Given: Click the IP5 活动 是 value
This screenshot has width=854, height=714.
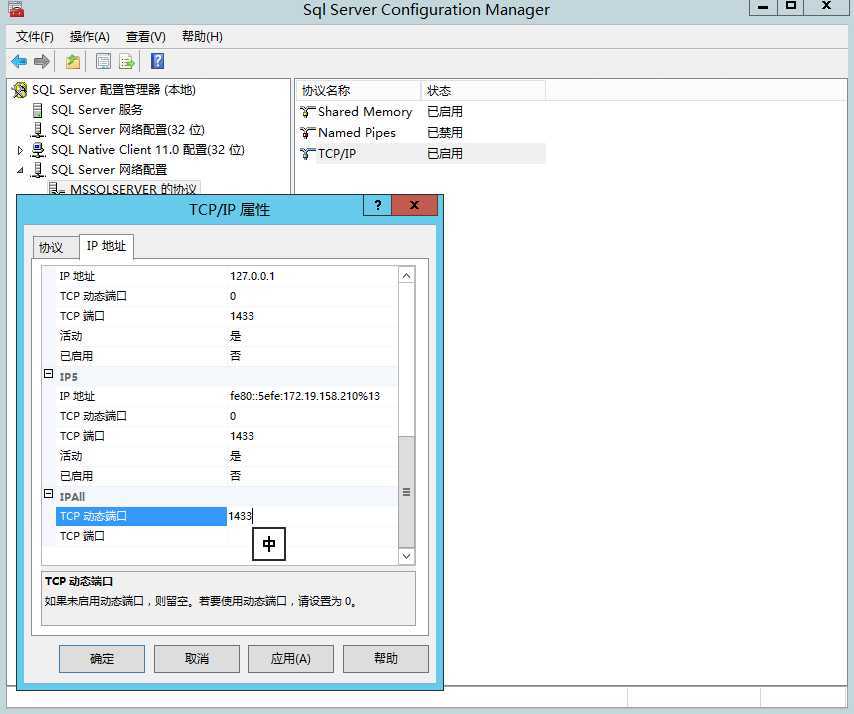Looking at the screenshot, I should [x=235, y=456].
